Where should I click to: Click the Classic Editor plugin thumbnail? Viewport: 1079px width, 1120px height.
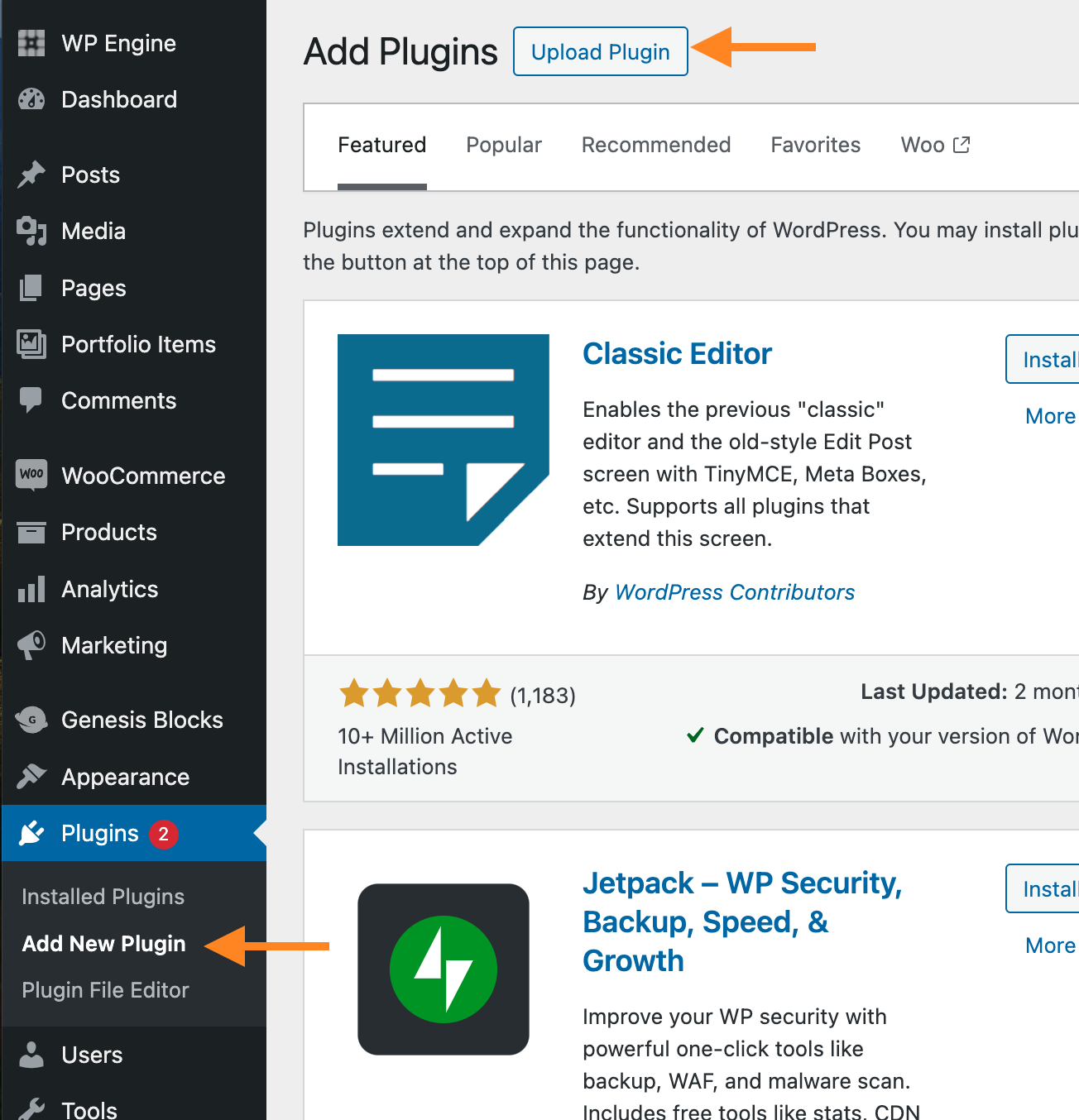[444, 440]
